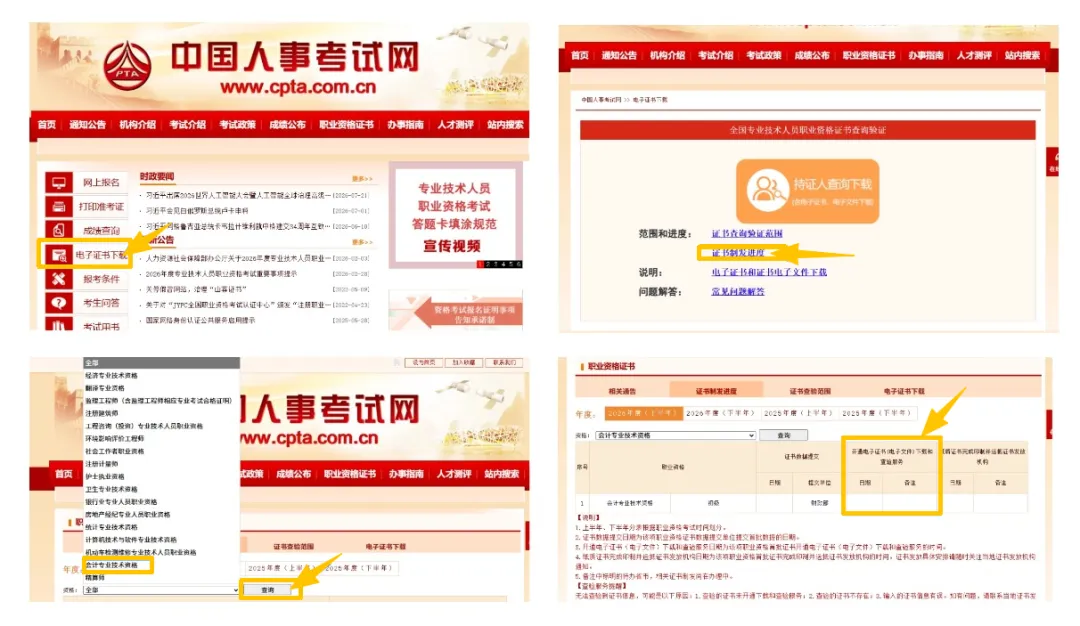Click 资格 combo box showing 全部

coord(160,590)
